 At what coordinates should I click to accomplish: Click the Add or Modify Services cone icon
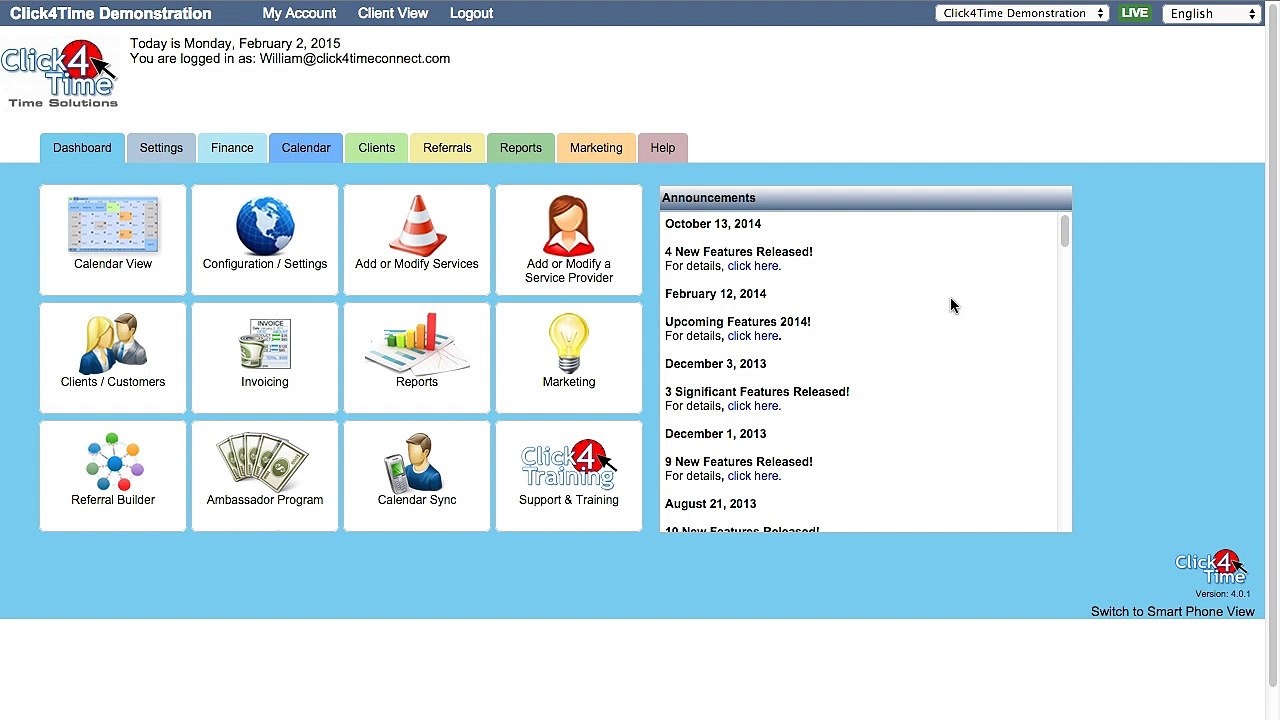pos(417,225)
